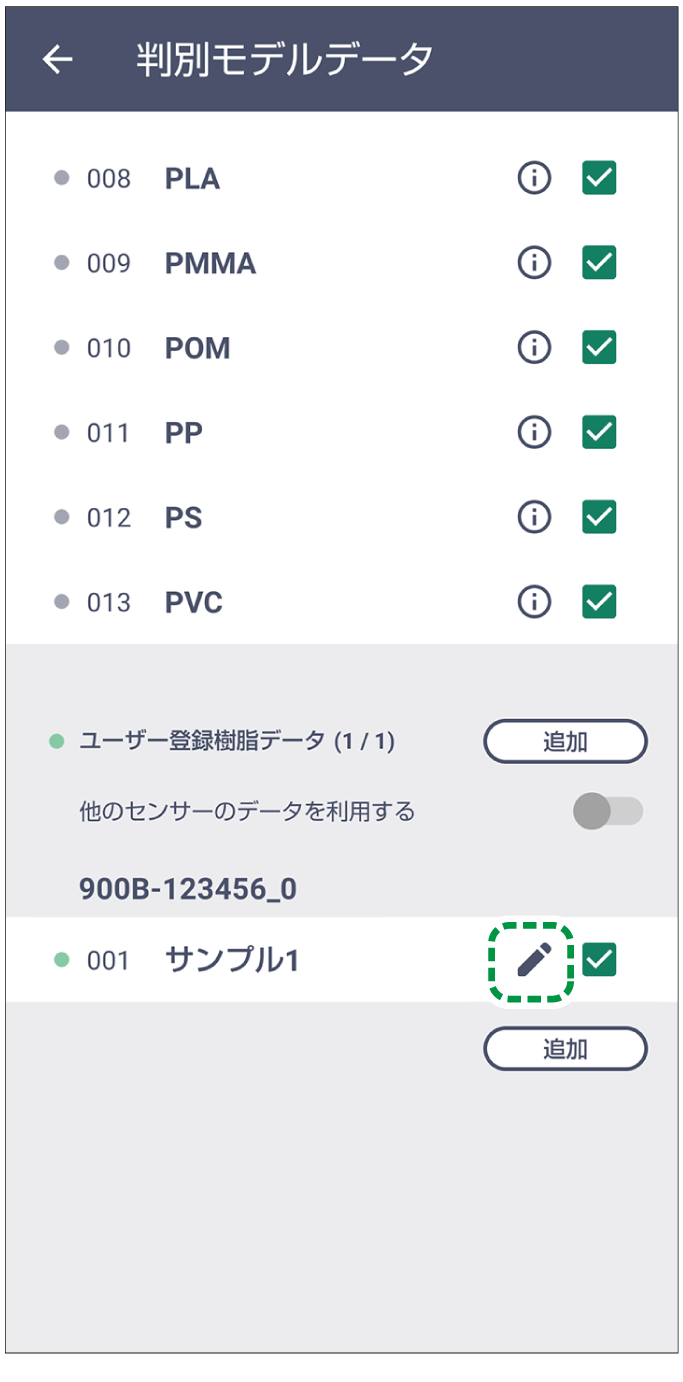Screen dimensions: 683x1382
Task: Toggle the サンプル1 checkbox
Action: click(599, 960)
